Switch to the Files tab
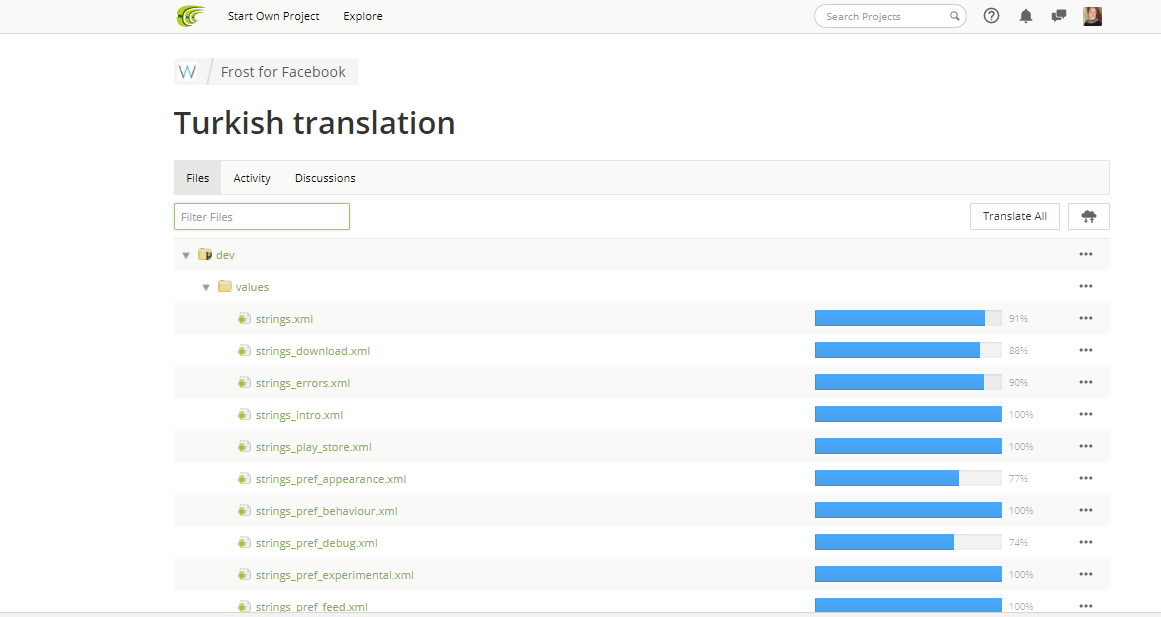 198,178
